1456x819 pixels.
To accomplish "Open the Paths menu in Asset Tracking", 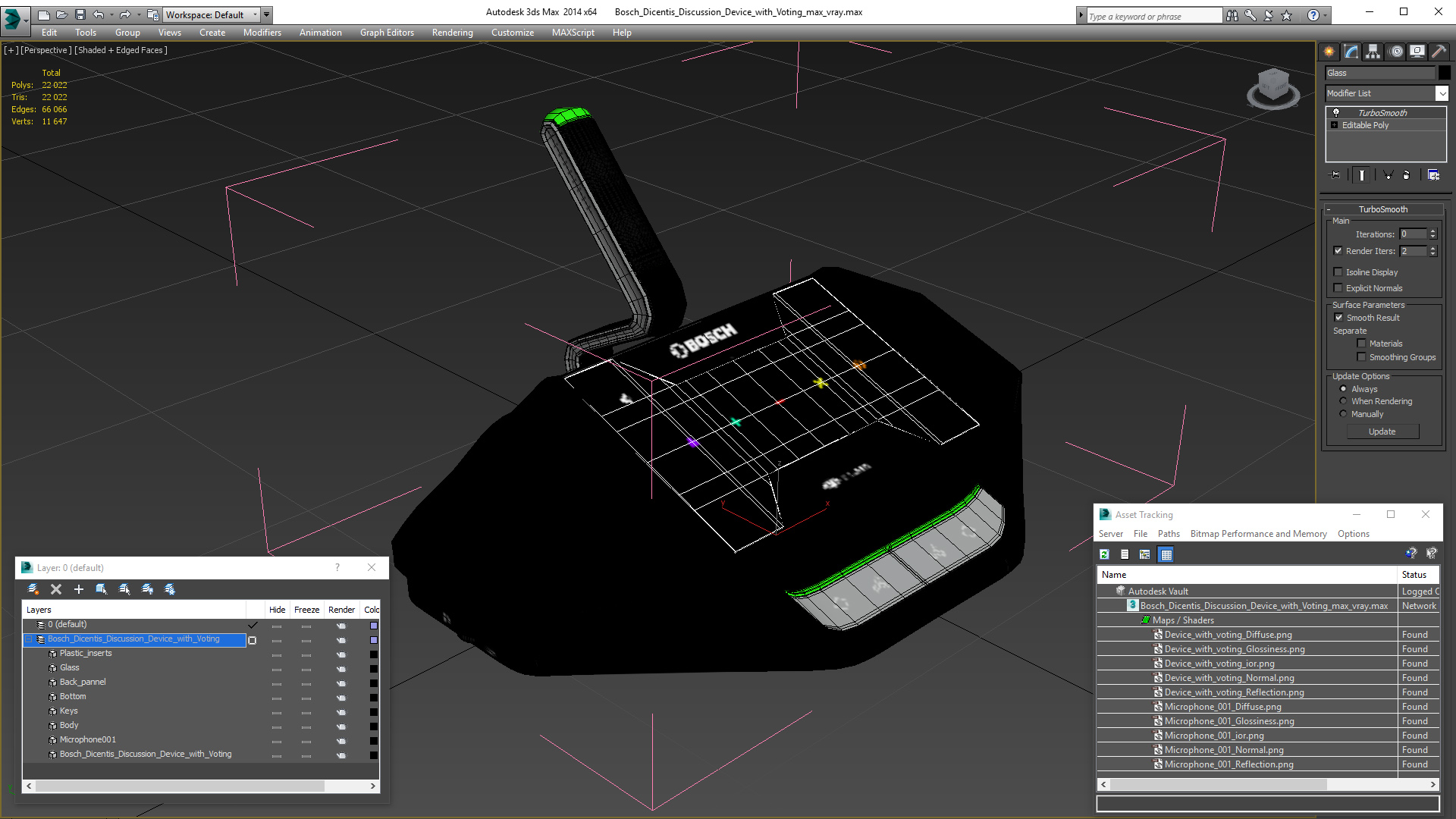I will (x=1169, y=534).
